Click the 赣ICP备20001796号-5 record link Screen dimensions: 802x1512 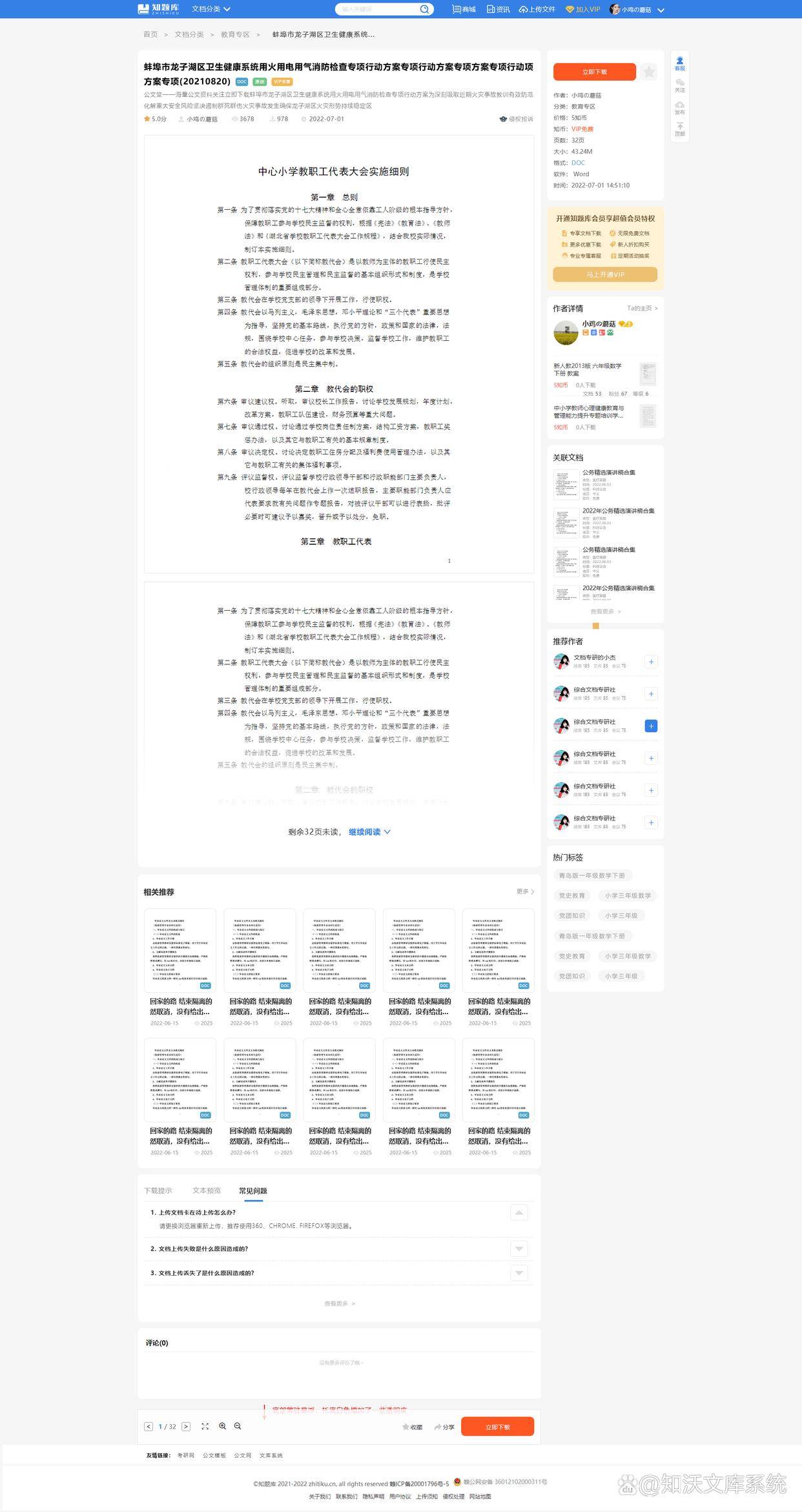tap(419, 1484)
